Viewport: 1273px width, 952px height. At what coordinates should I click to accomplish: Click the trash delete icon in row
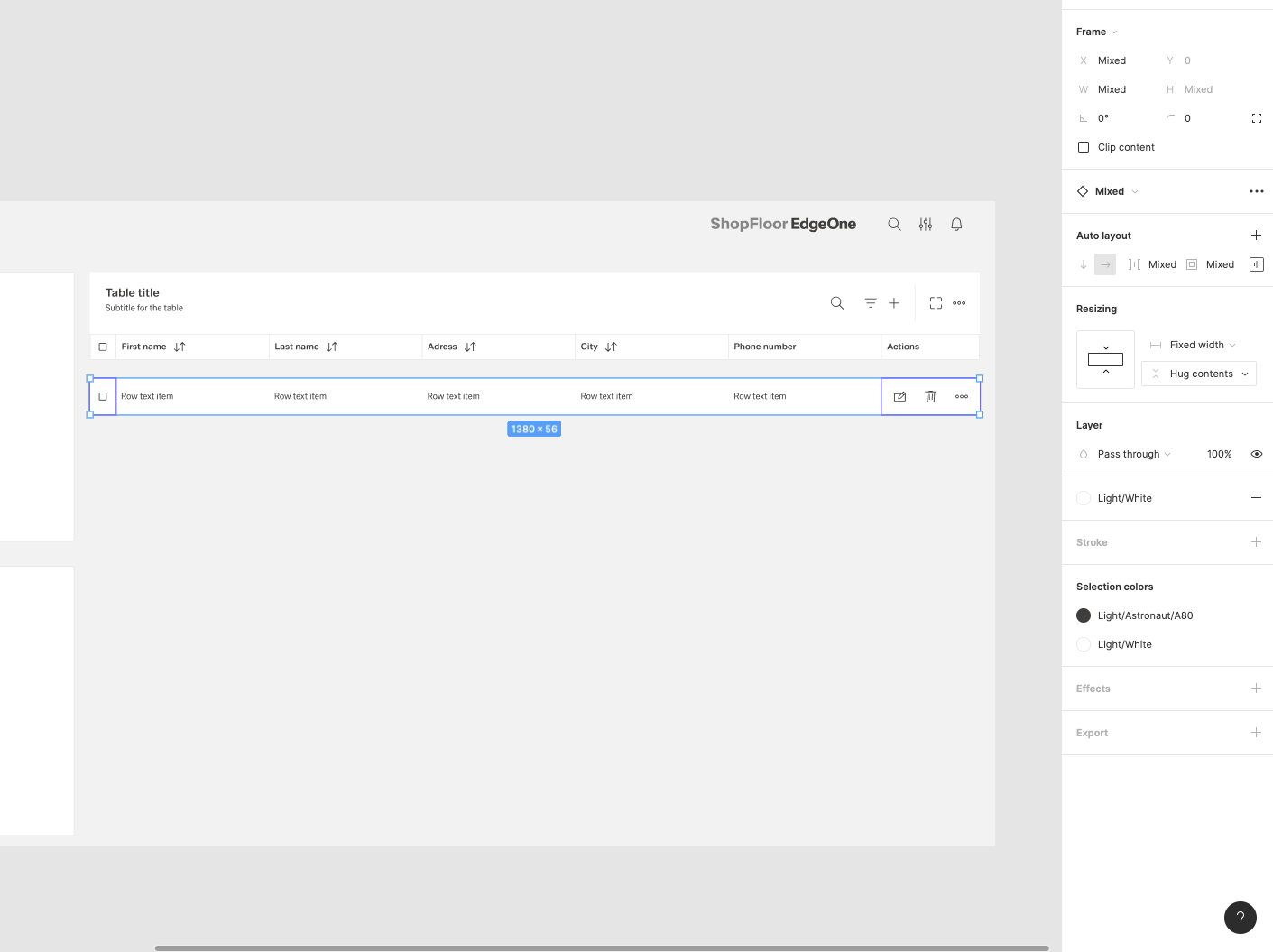(x=931, y=396)
